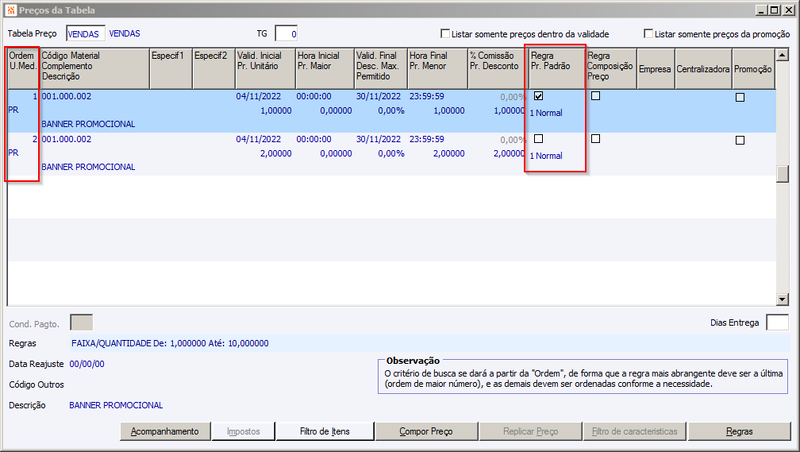Click the Regra Composição Preço header
800x452 pixels.
pyautogui.click(x=611, y=69)
